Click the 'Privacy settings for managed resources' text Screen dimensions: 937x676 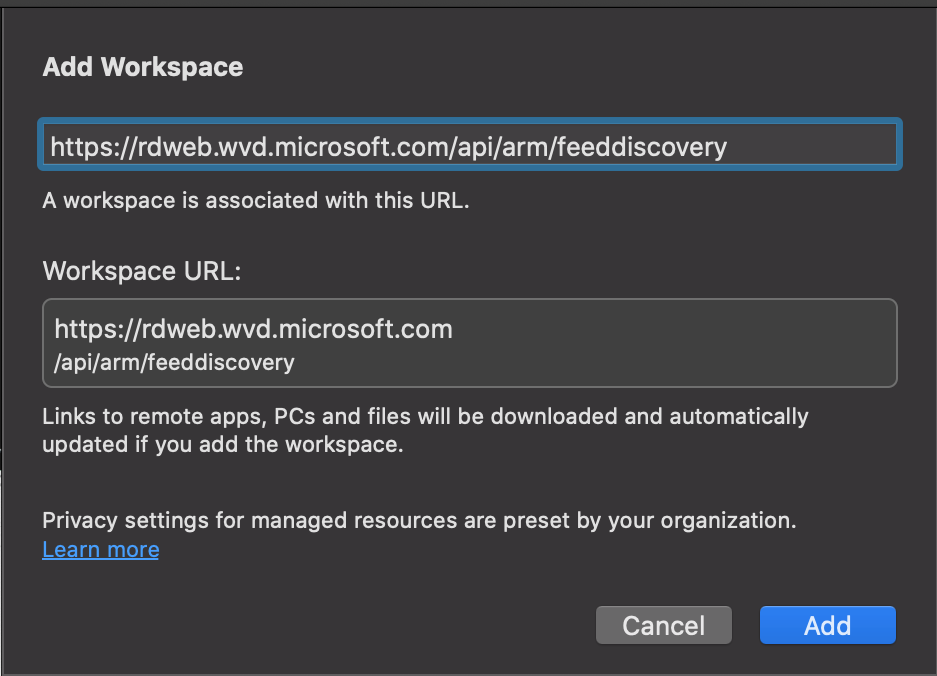coord(419,520)
